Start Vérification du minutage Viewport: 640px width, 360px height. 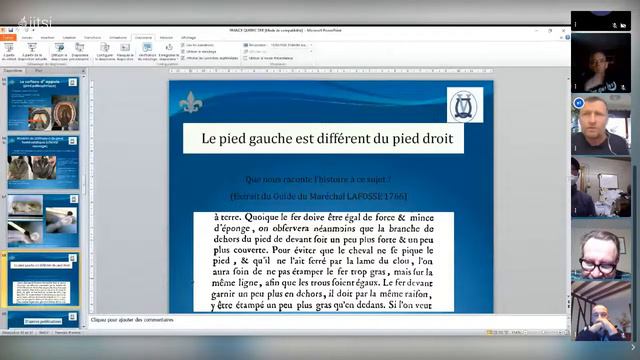147,52
